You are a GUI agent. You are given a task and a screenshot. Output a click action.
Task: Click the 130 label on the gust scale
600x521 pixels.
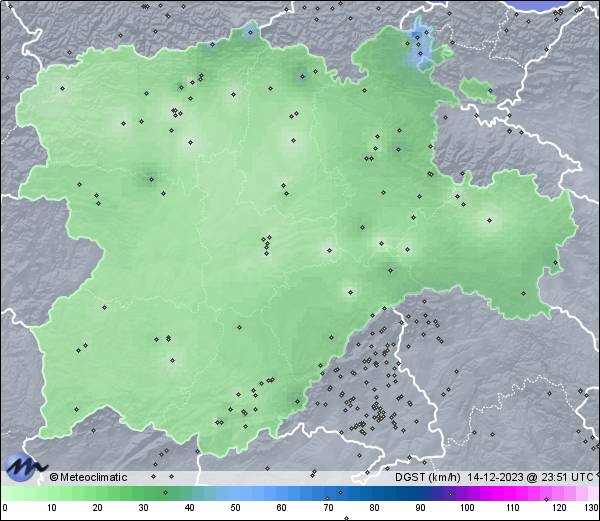tap(591, 508)
